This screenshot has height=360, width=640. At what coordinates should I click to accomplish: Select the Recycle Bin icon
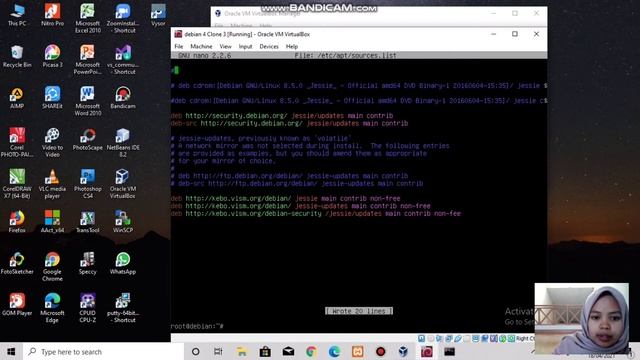click(x=17, y=57)
